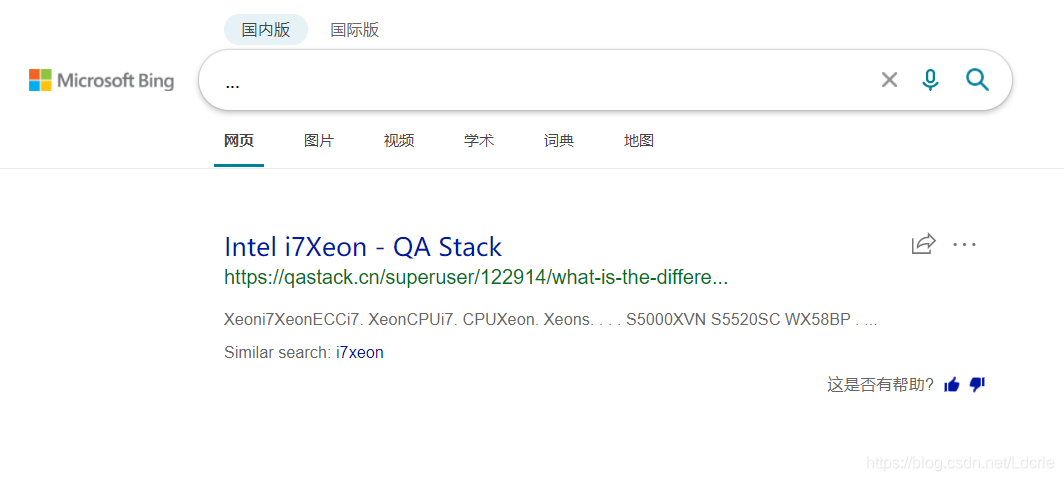This screenshot has width=1064, height=481.
Task: Open the 视频 tab
Action: click(399, 141)
